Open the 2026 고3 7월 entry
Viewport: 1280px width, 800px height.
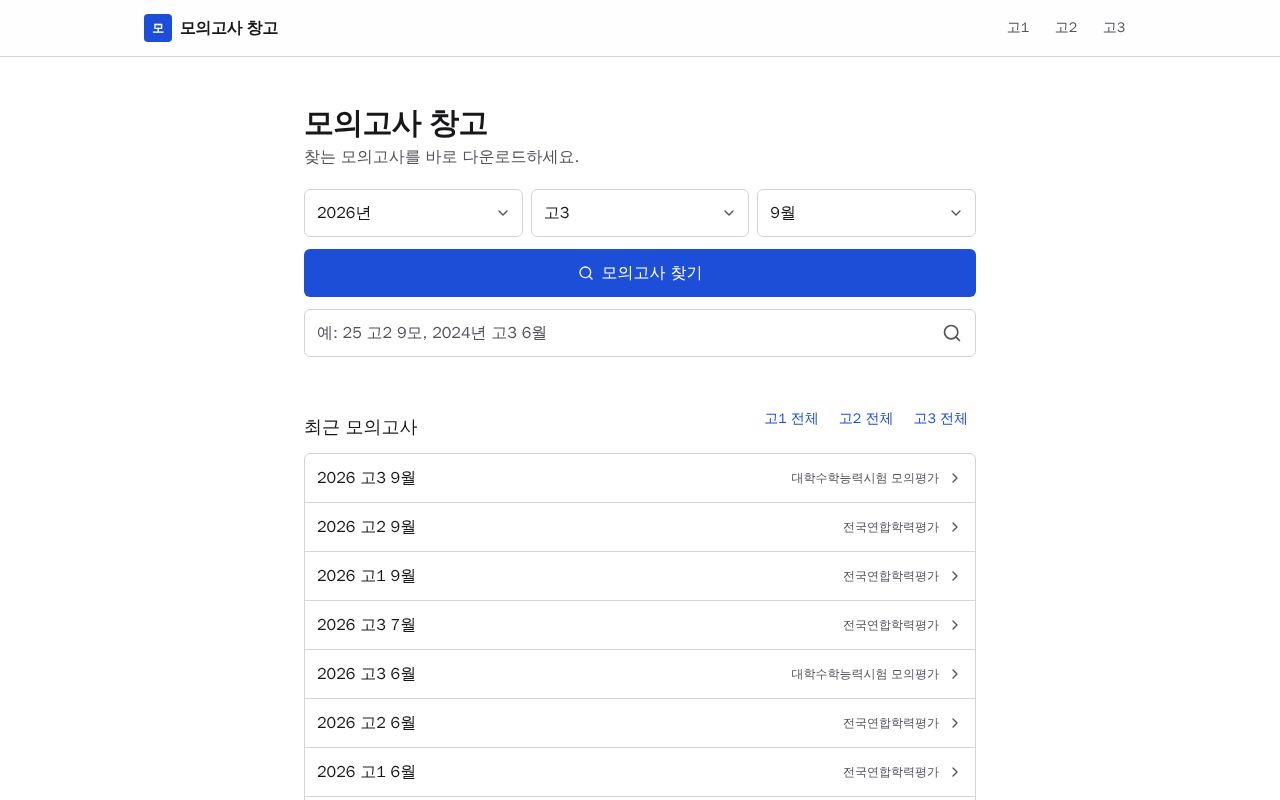click(640, 625)
